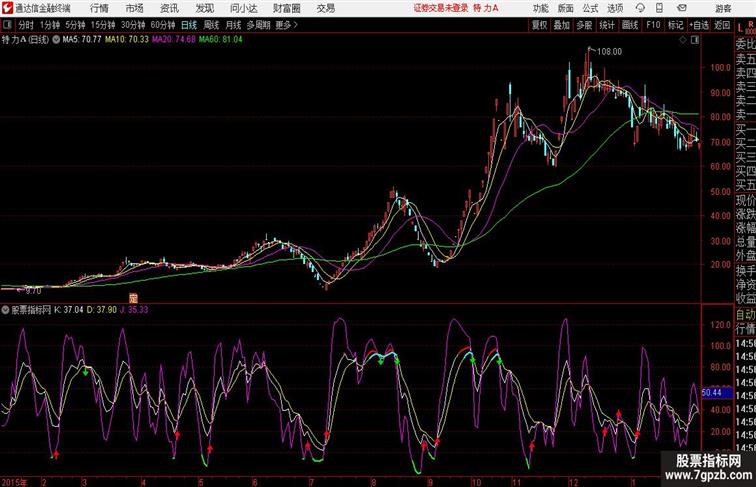Click the MA5: 70.77 indicator label

click(82, 40)
